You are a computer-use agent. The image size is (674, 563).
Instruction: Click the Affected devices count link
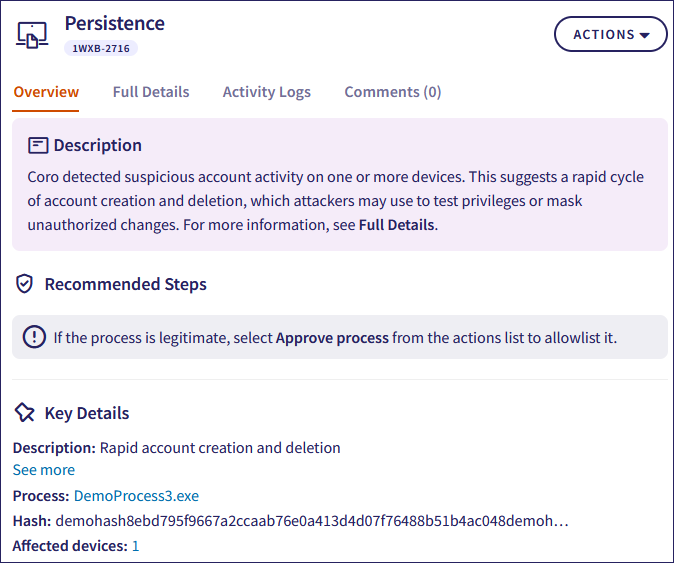pos(136,546)
